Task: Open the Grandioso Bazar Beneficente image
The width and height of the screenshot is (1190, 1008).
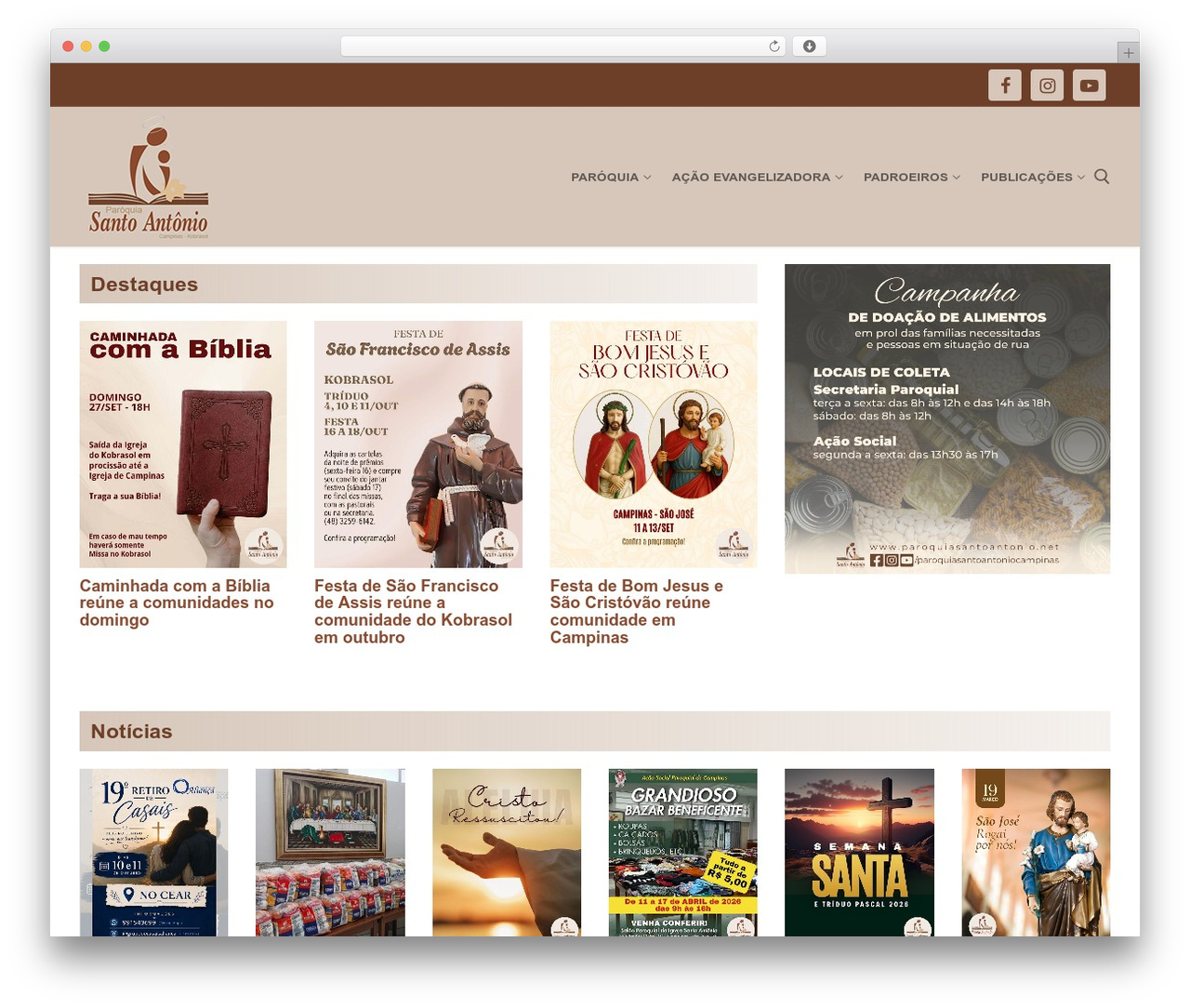Action: [683, 852]
